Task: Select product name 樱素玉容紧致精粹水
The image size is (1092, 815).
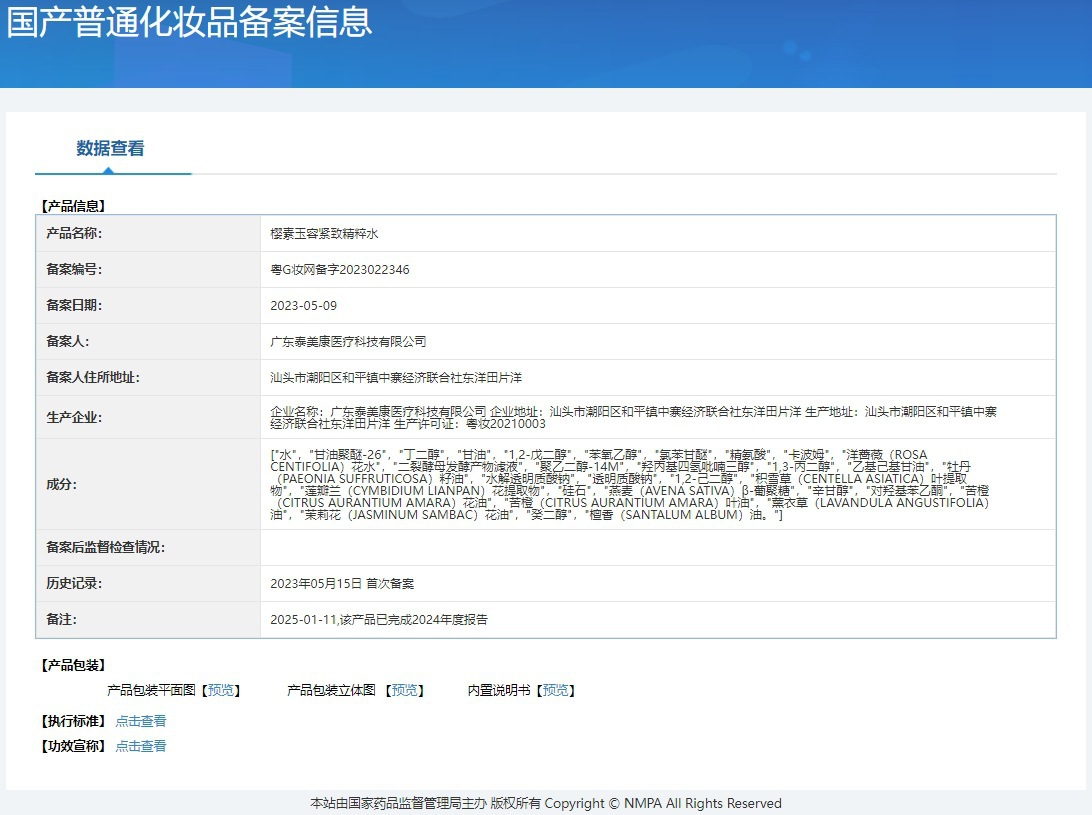Action: (x=324, y=234)
